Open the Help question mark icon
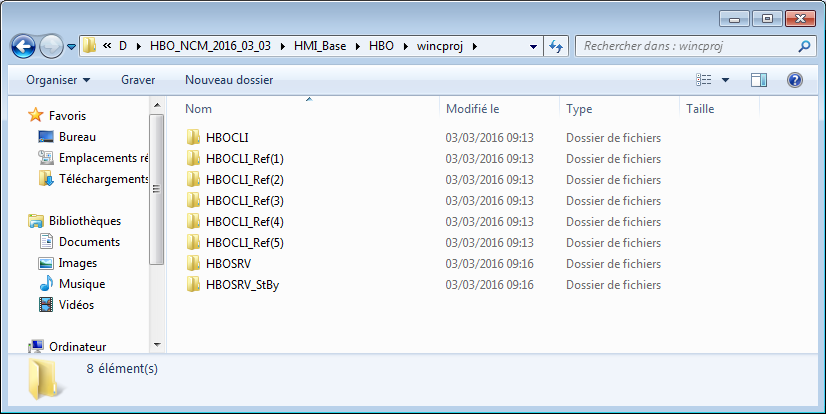Viewport: 826px width, 414px height. tap(795, 80)
